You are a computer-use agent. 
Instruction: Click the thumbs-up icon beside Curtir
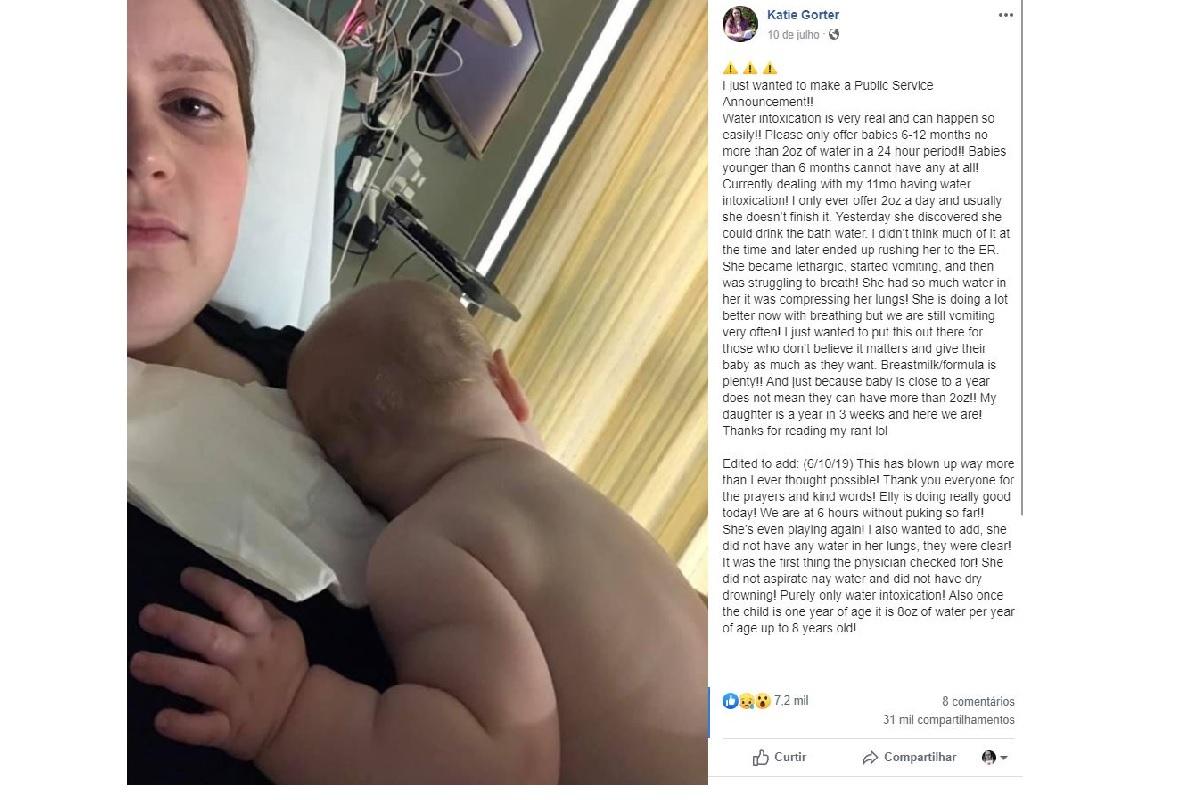click(x=761, y=757)
